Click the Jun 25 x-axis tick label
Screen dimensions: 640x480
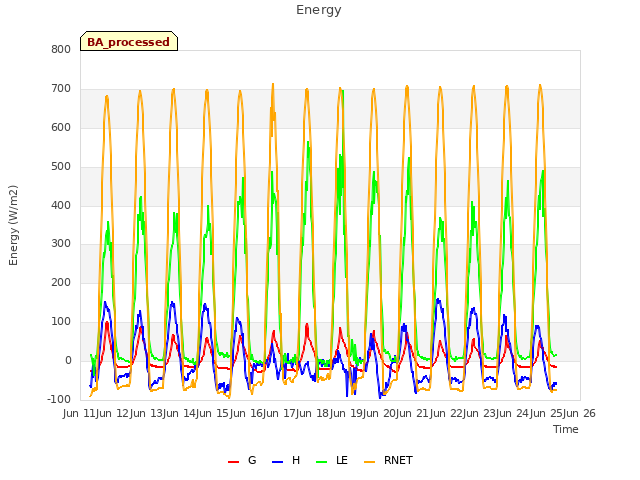[547, 413]
